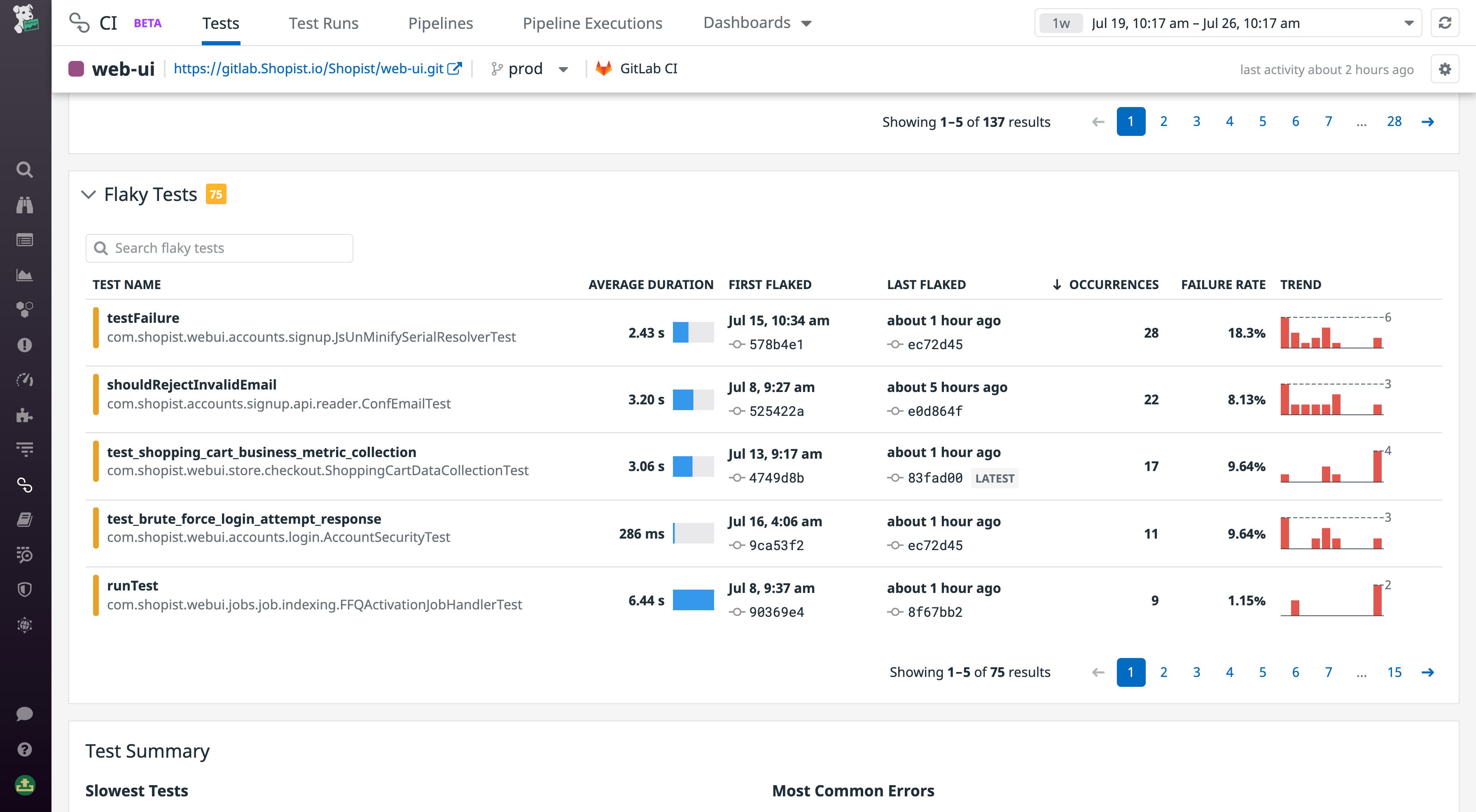This screenshot has height=812, width=1476.
Task: Switch to the Test Runs tab
Action: point(324,23)
